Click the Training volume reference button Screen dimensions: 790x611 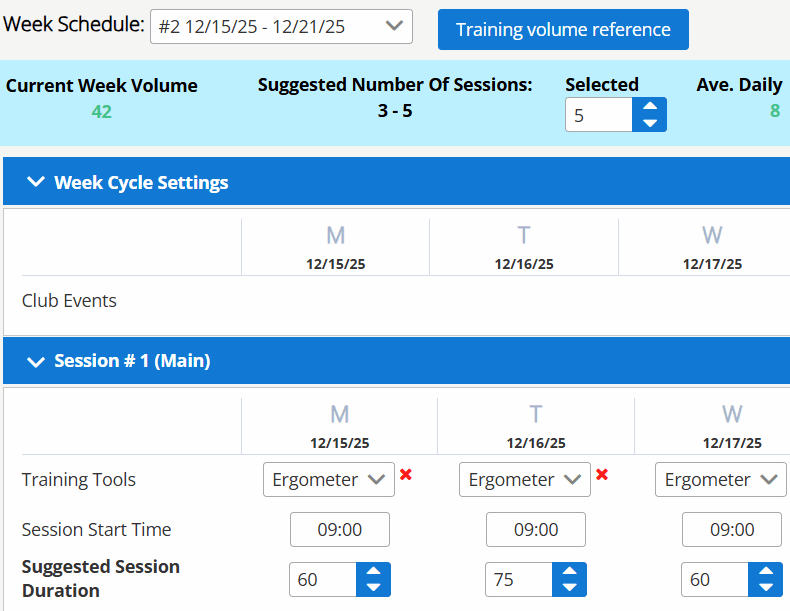click(563, 30)
